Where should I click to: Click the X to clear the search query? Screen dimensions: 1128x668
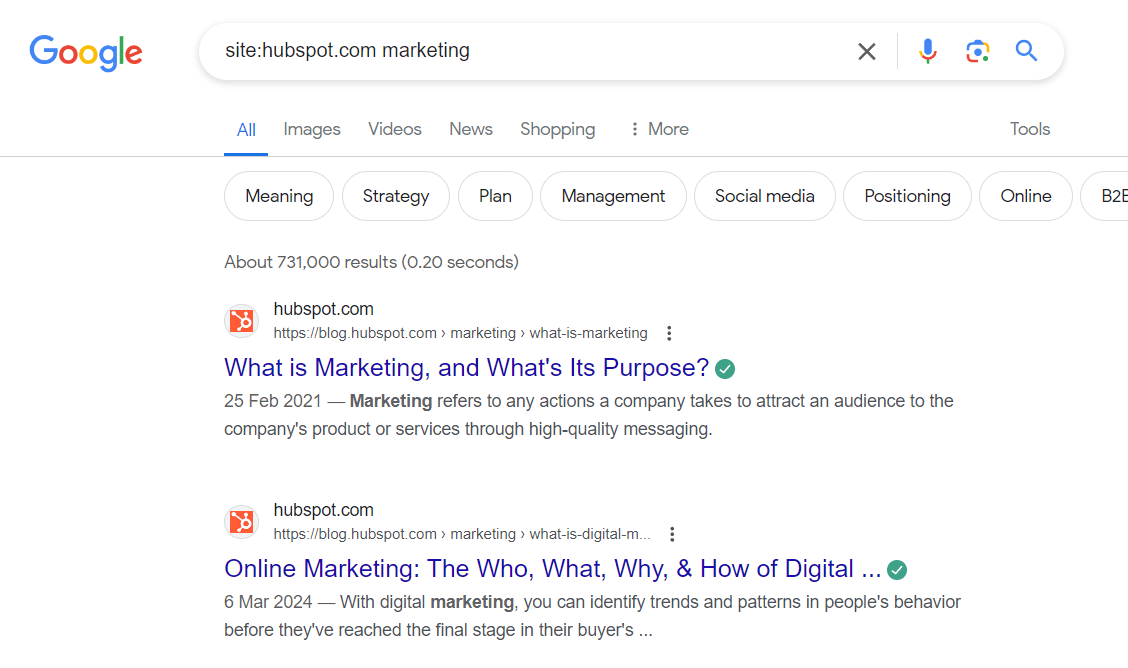(866, 51)
